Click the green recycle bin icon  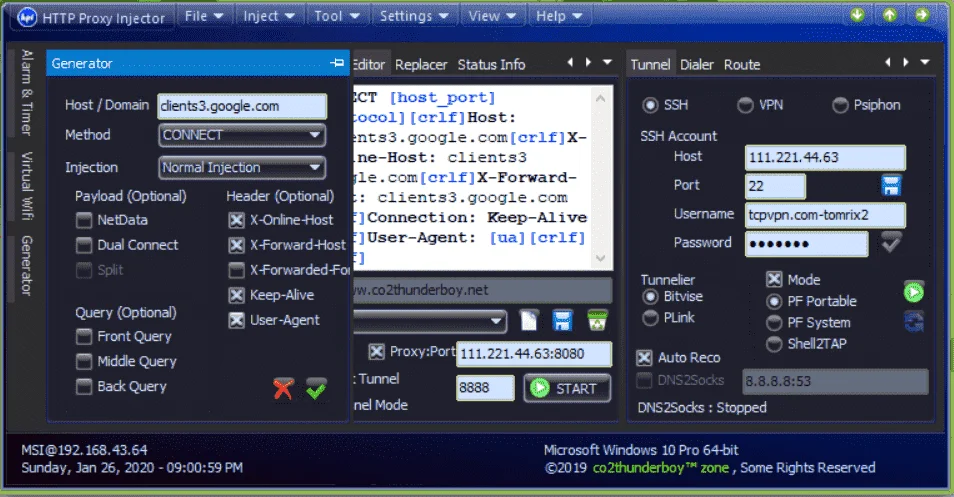point(597,321)
